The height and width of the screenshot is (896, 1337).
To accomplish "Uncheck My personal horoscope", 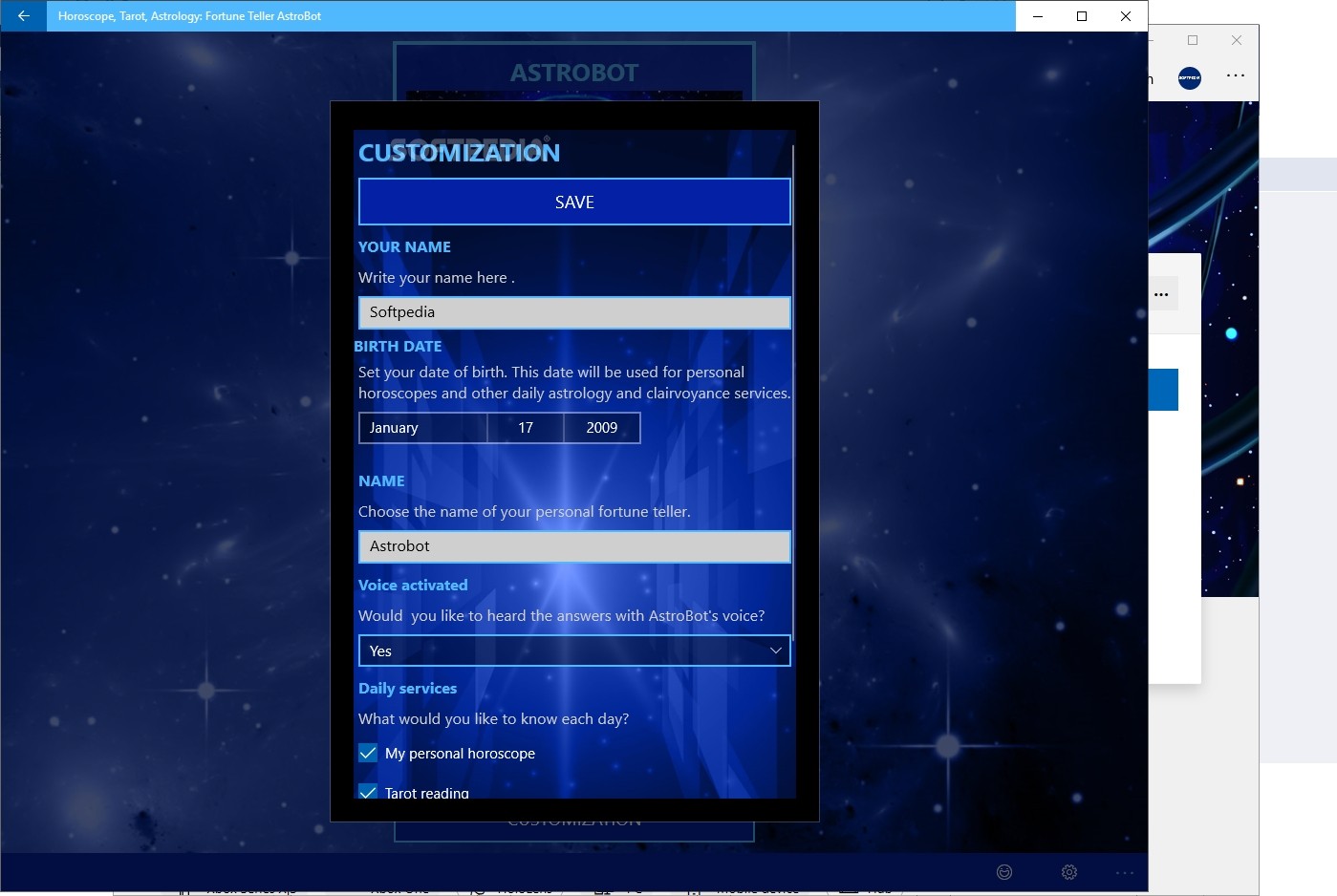I will [368, 753].
